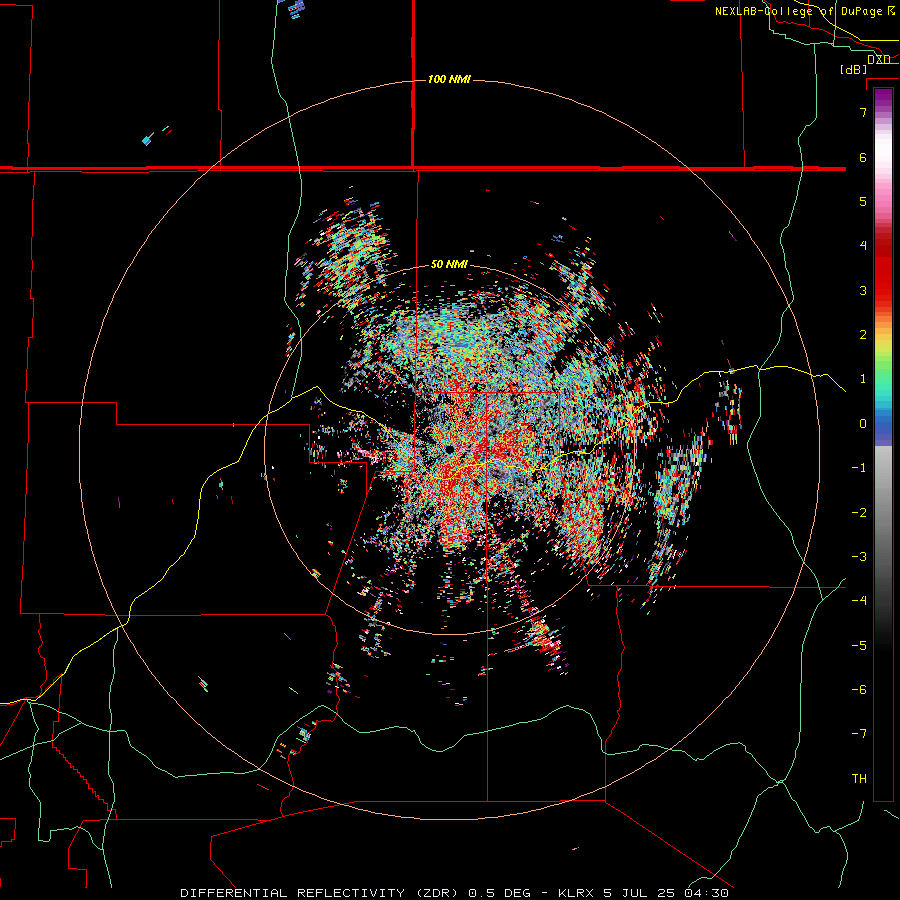Click the 6 value on the dB scale
This screenshot has height=900, width=900.
(x=863, y=157)
